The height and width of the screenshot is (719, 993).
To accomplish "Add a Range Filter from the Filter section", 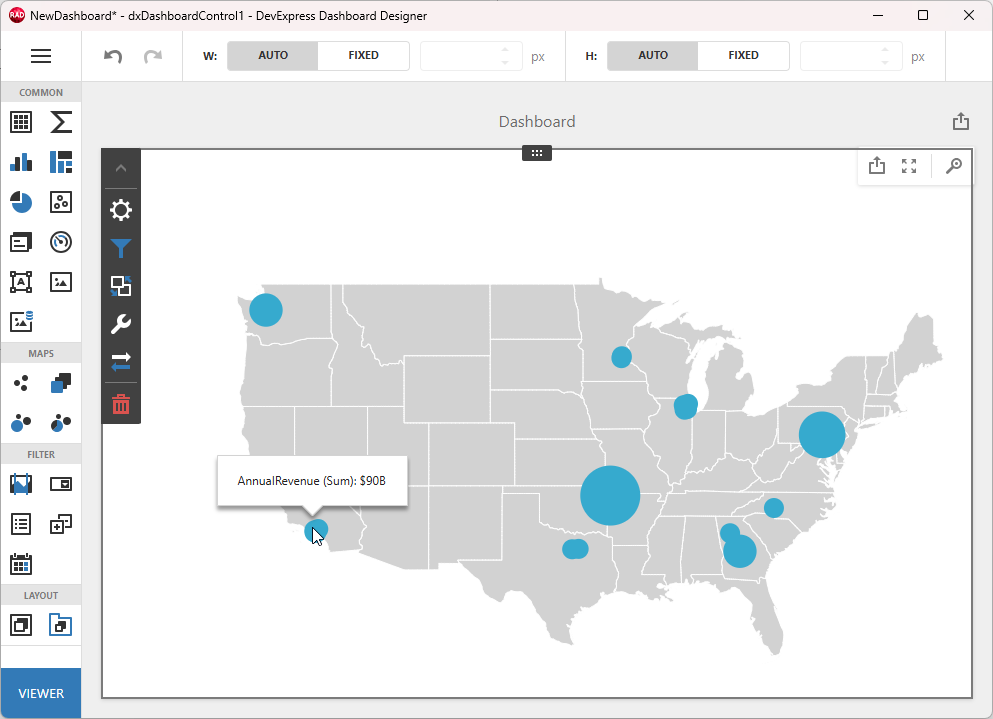I will pos(20,483).
